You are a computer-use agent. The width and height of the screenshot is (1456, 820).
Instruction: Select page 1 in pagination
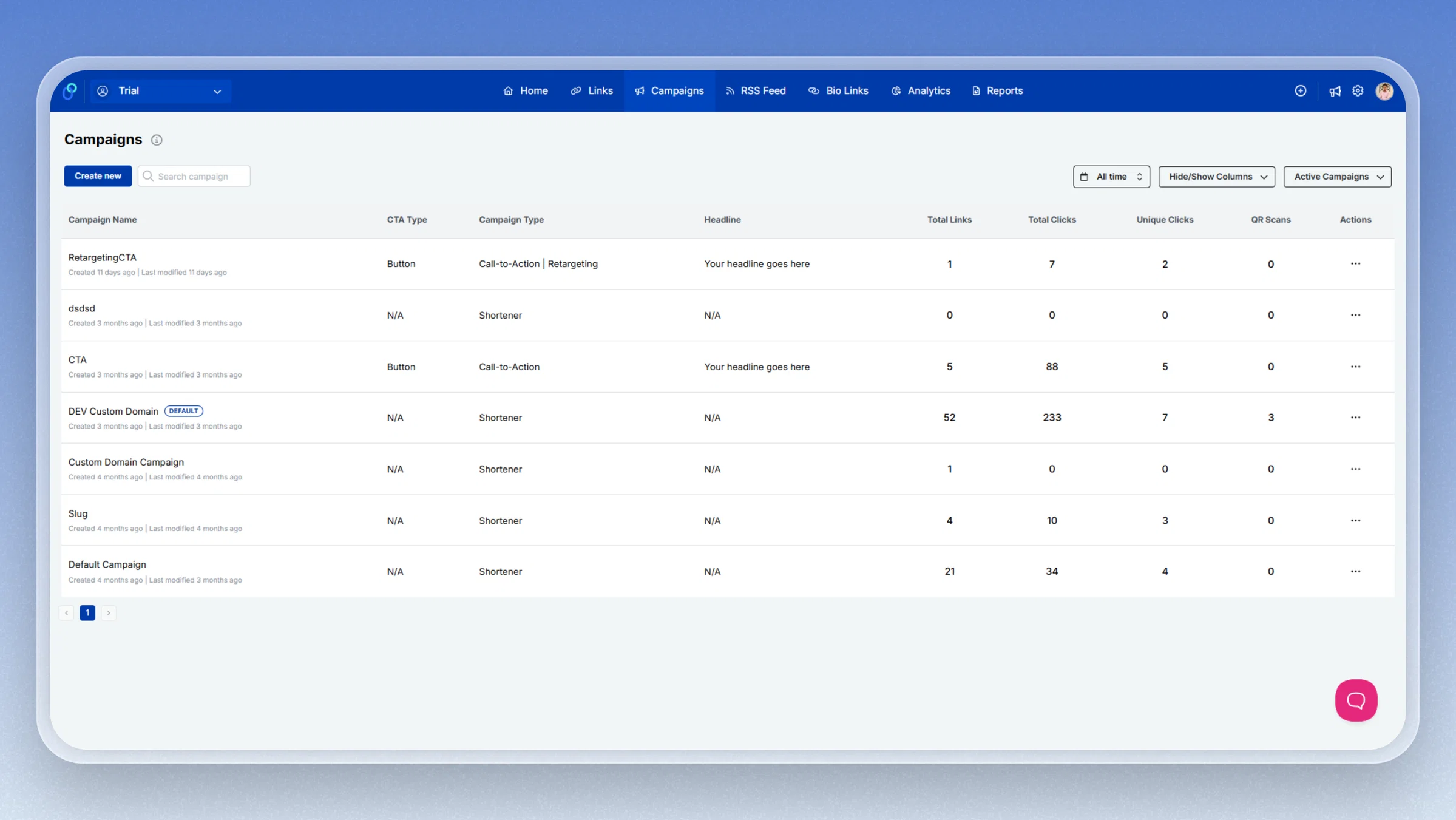87,613
